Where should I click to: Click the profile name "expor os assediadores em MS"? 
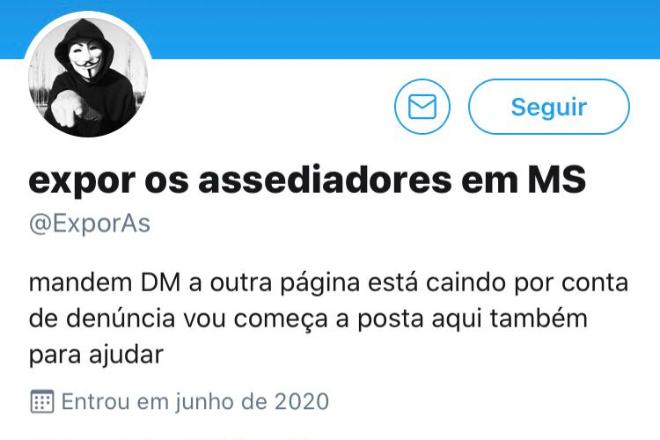pos(307,180)
